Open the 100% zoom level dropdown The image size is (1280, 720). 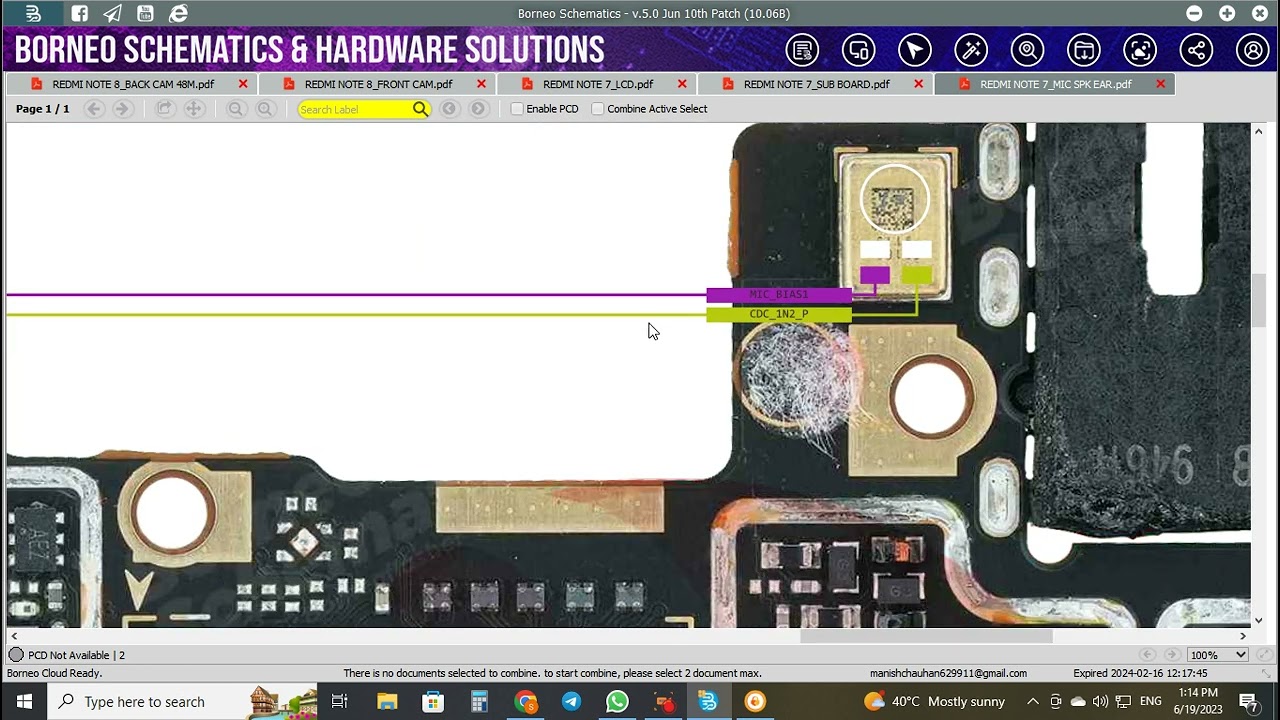pos(1218,655)
